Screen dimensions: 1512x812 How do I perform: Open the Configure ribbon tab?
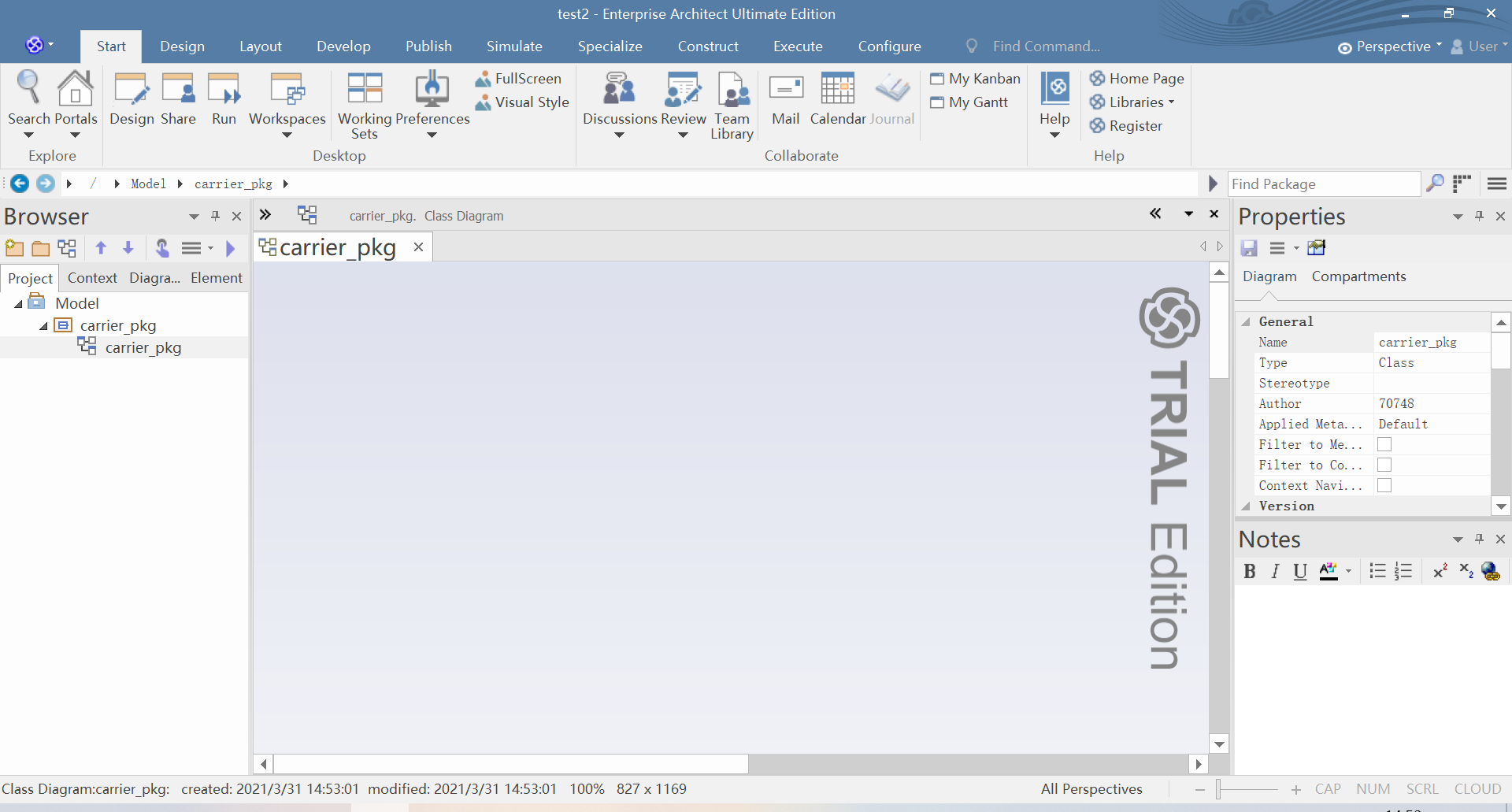click(889, 46)
